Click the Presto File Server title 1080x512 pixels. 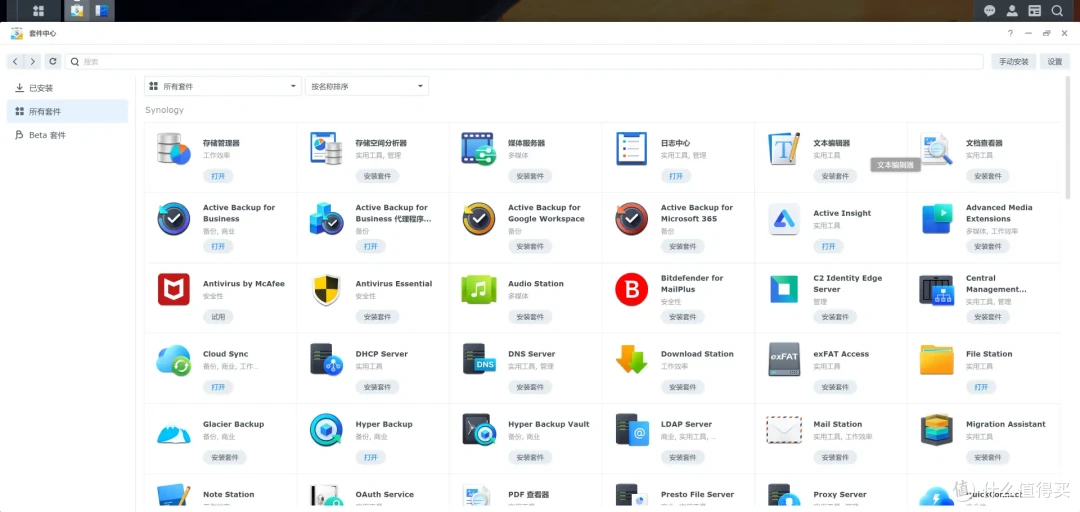[x=697, y=494]
